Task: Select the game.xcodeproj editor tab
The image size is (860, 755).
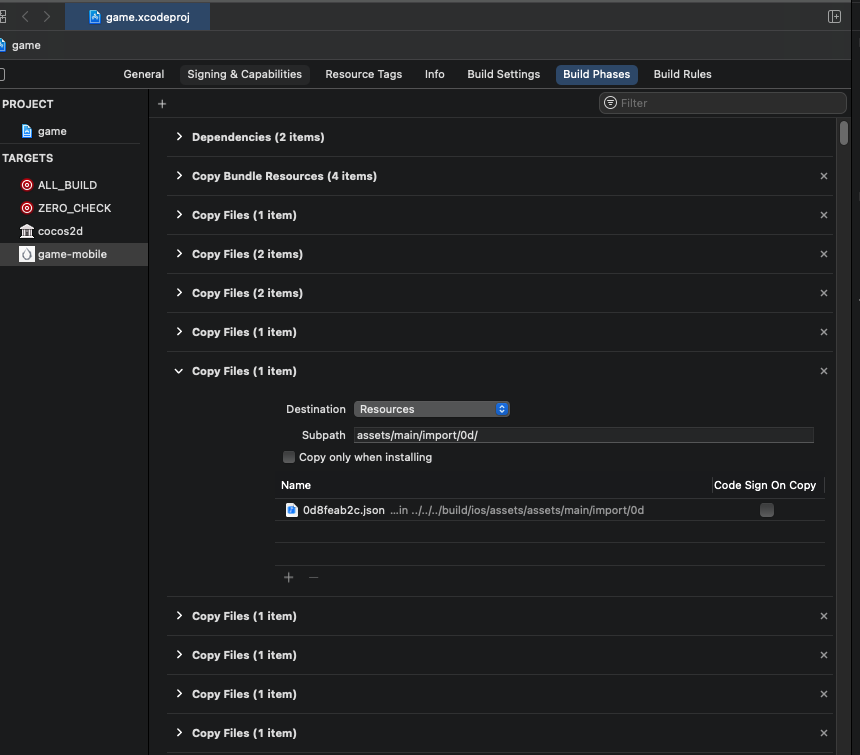Action: point(138,17)
